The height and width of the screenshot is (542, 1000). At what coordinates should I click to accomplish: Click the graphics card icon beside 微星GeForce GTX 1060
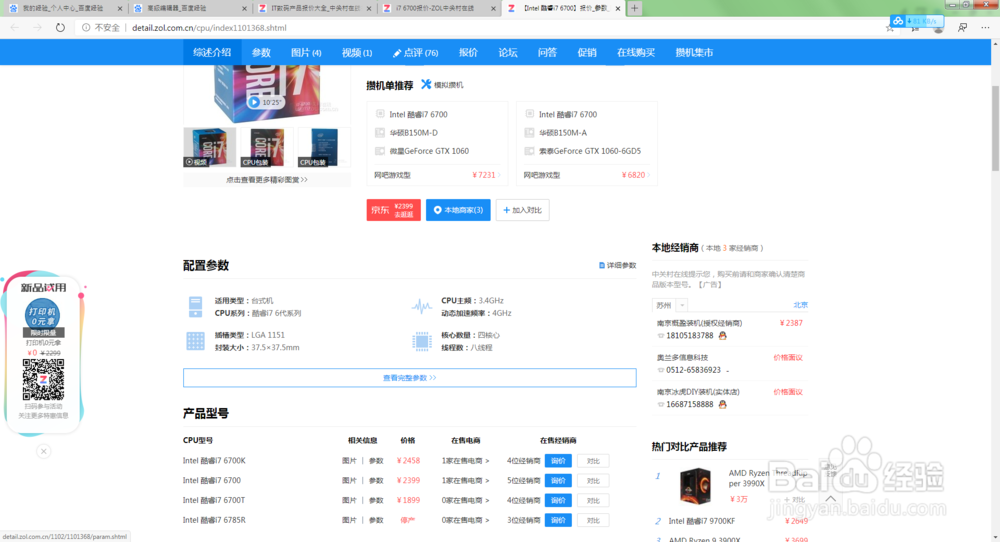[380, 151]
